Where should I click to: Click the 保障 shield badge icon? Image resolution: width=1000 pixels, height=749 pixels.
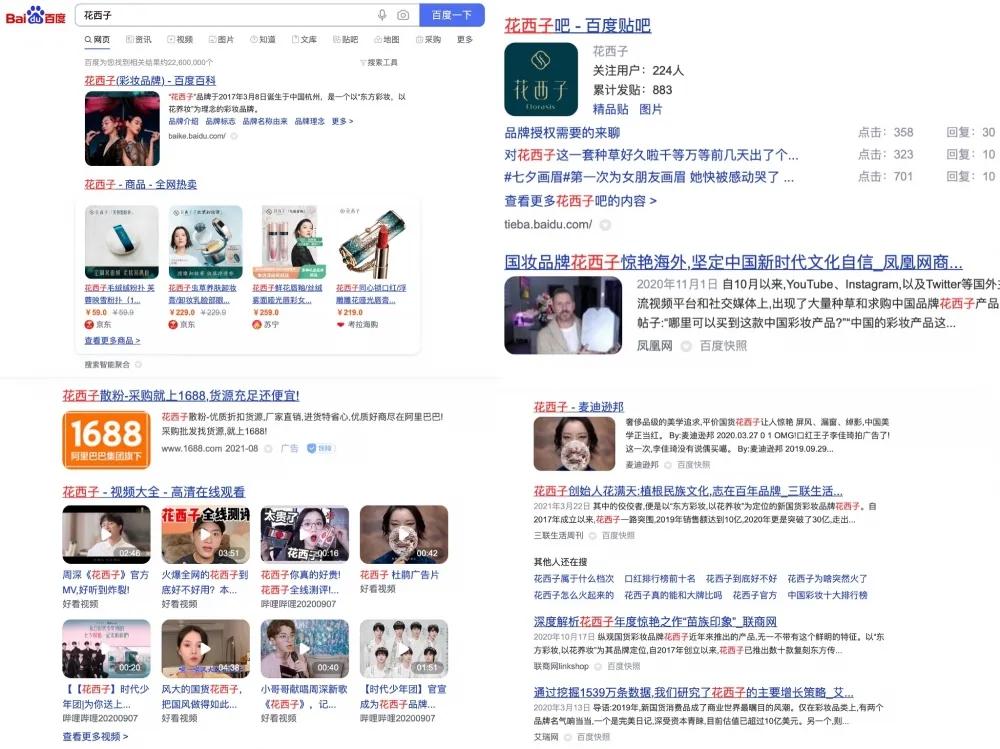pos(321,449)
